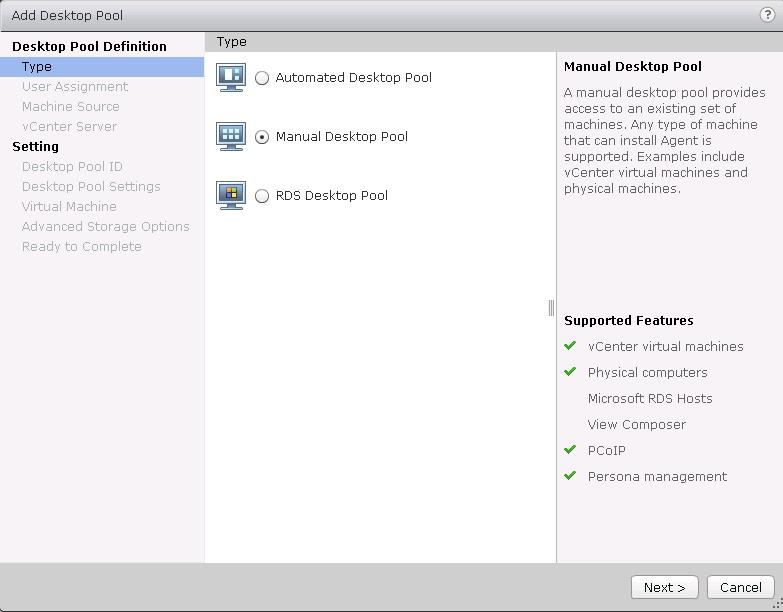This screenshot has height=612, width=783.
Task: Select the Manual Desktop Pool radio button
Action: coord(262,137)
